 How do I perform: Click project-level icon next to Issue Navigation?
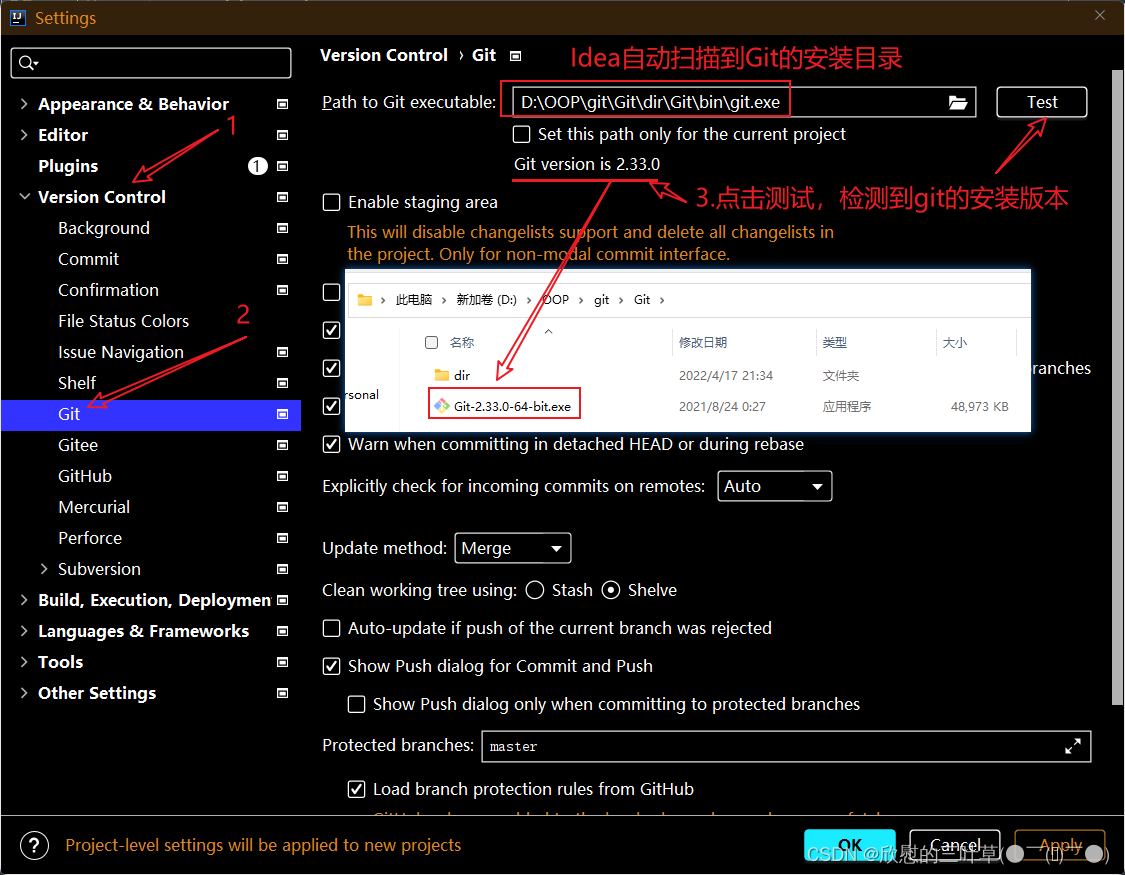coord(283,352)
